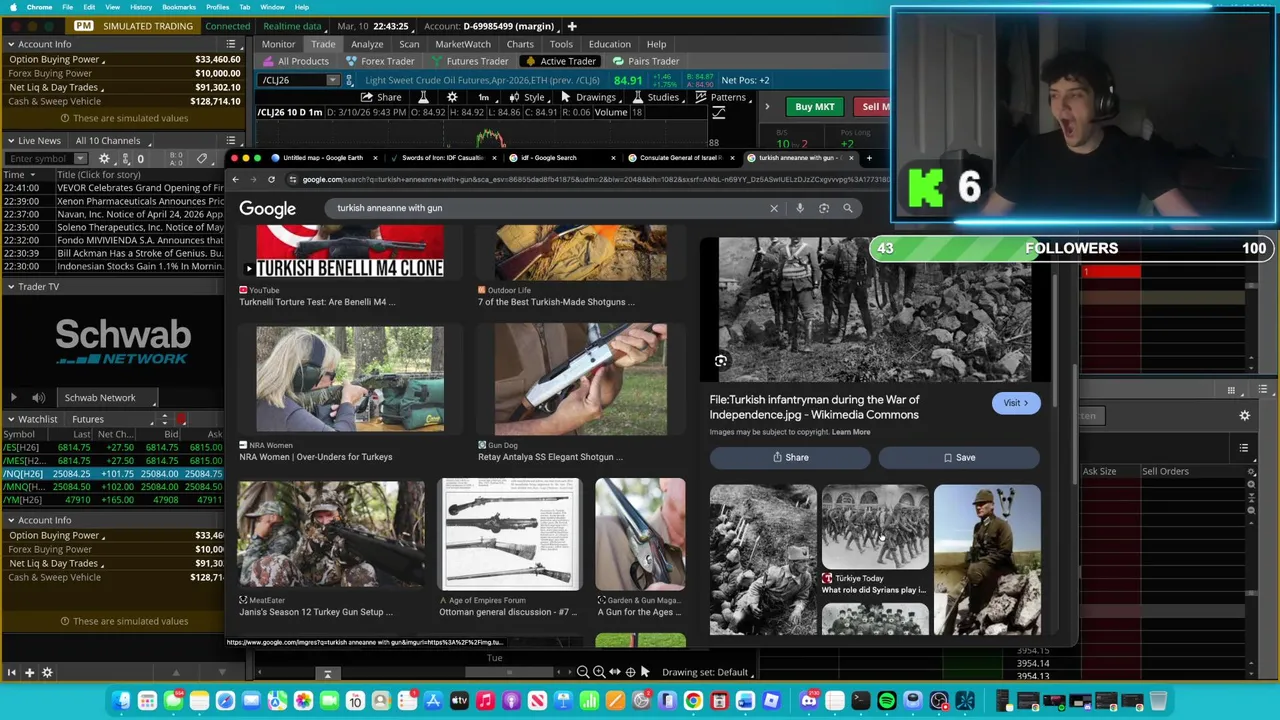Open chart settings gear in thinkorswim toolbar
Screen dimensions: 1280x720
(x=452, y=97)
